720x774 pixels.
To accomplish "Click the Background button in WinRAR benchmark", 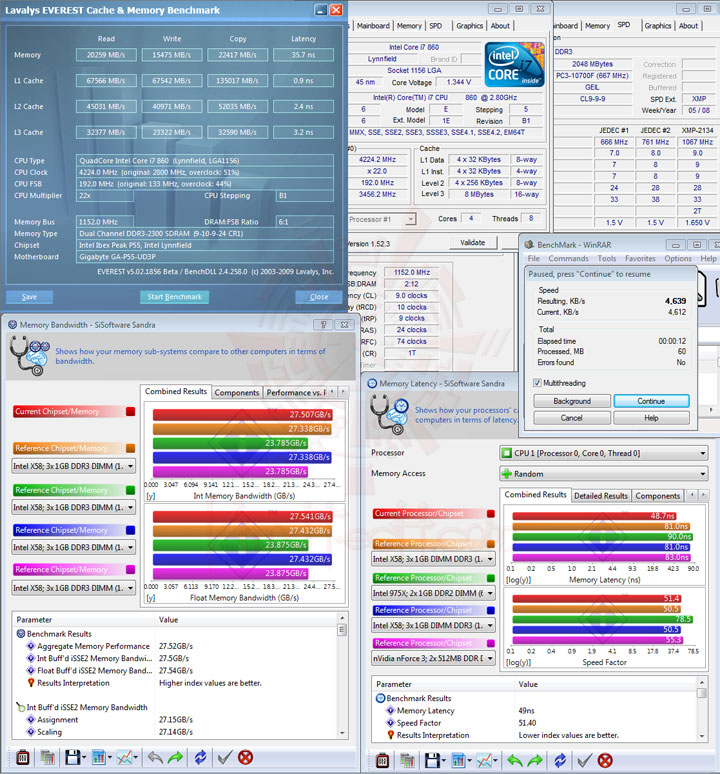I will pos(572,401).
